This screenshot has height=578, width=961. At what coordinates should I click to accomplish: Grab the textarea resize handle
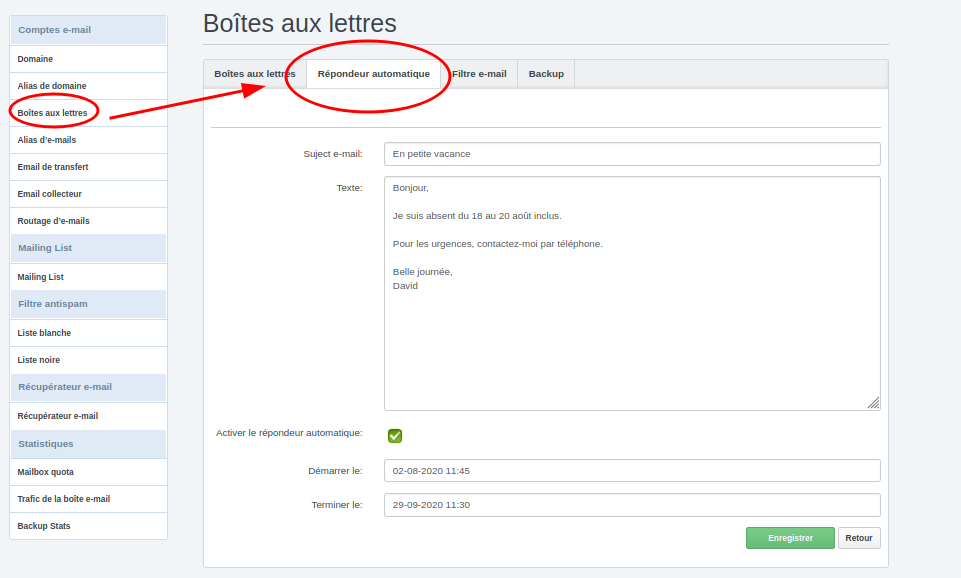pos(873,402)
